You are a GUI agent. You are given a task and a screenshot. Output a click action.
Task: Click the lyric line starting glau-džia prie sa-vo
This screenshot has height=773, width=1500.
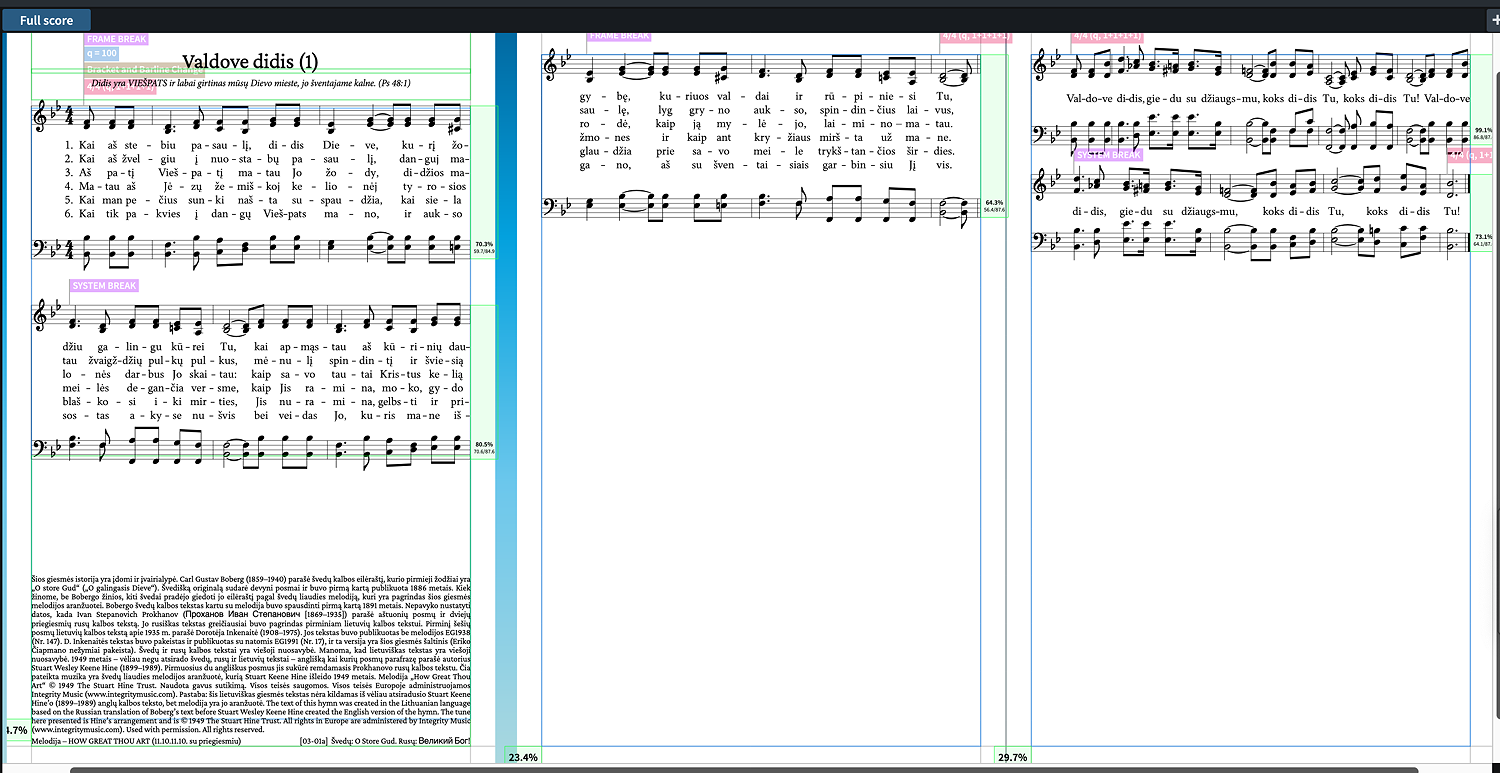tap(766, 151)
